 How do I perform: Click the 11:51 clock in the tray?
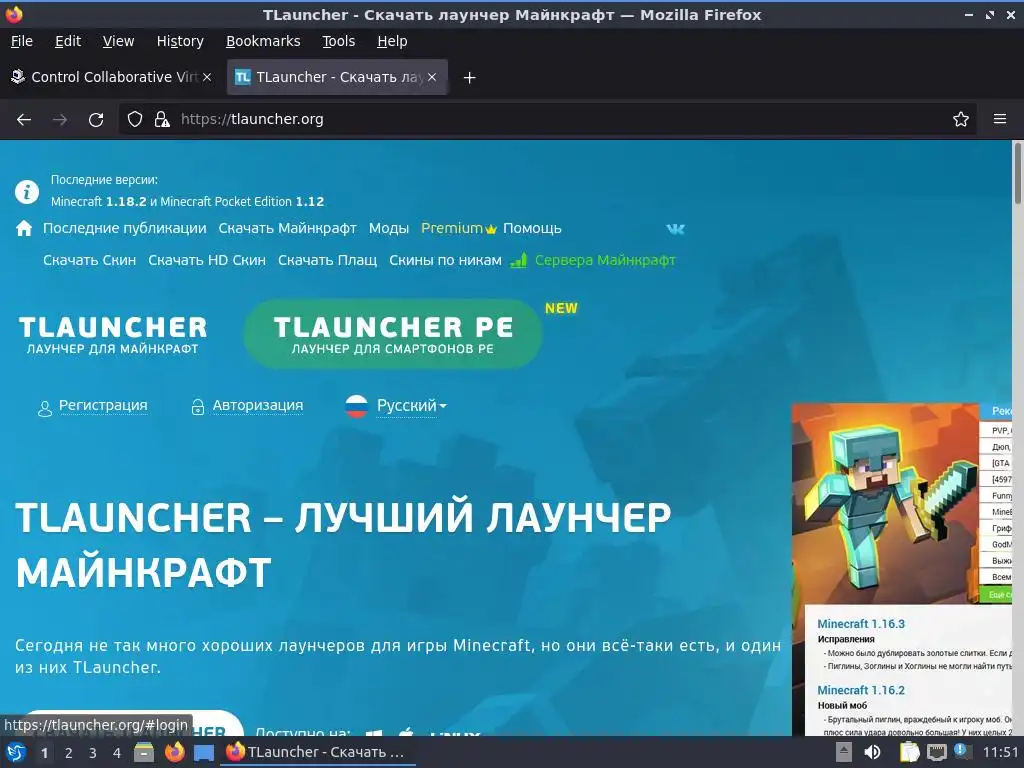pyautogui.click(x=1000, y=752)
